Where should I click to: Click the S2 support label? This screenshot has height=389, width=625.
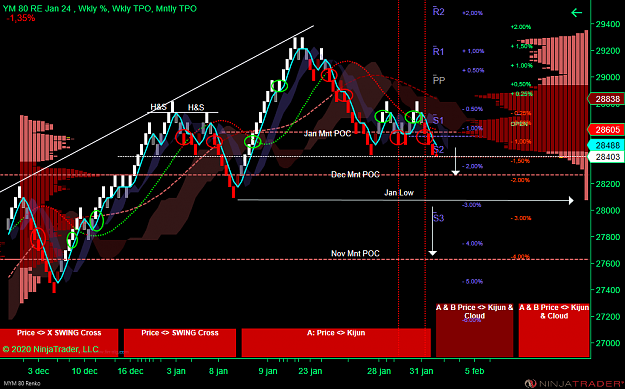click(x=438, y=150)
